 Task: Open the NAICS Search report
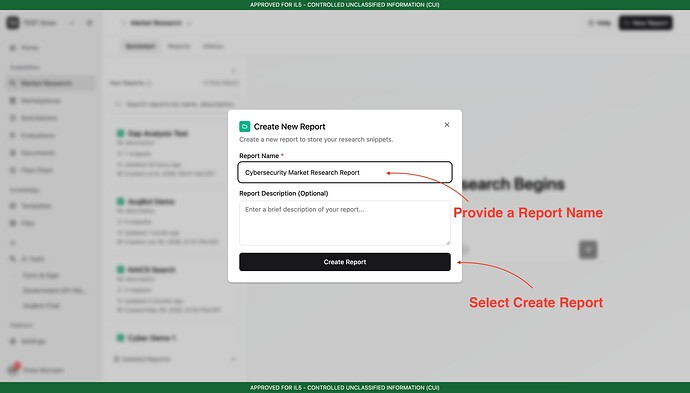pyautogui.click(x=151, y=270)
